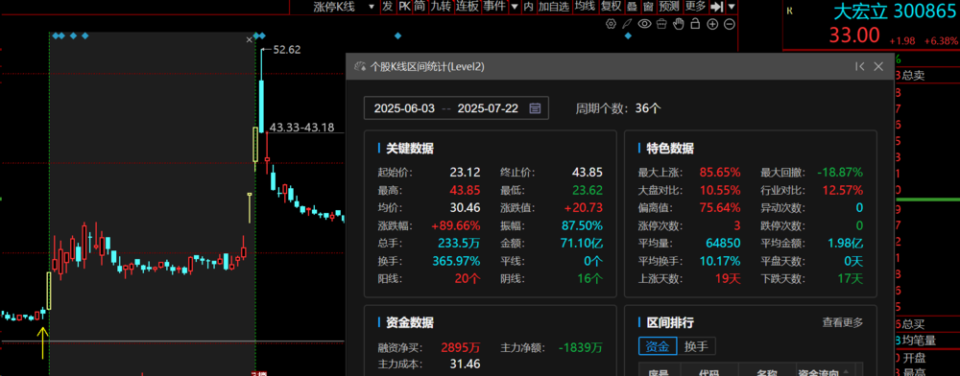
Task: Select the 资金 tab in 区间排行
Action: click(x=658, y=346)
